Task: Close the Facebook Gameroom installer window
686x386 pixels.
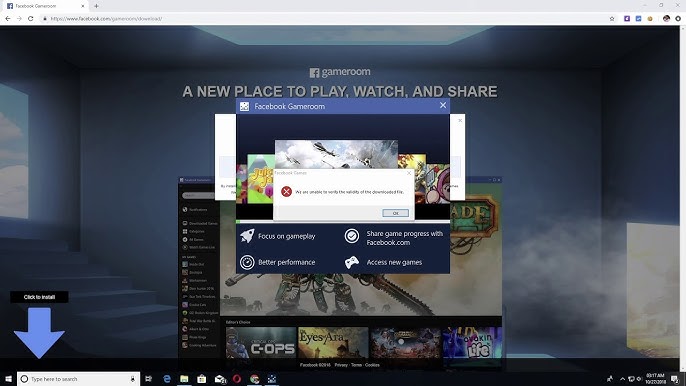Action: click(x=443, y=105)
